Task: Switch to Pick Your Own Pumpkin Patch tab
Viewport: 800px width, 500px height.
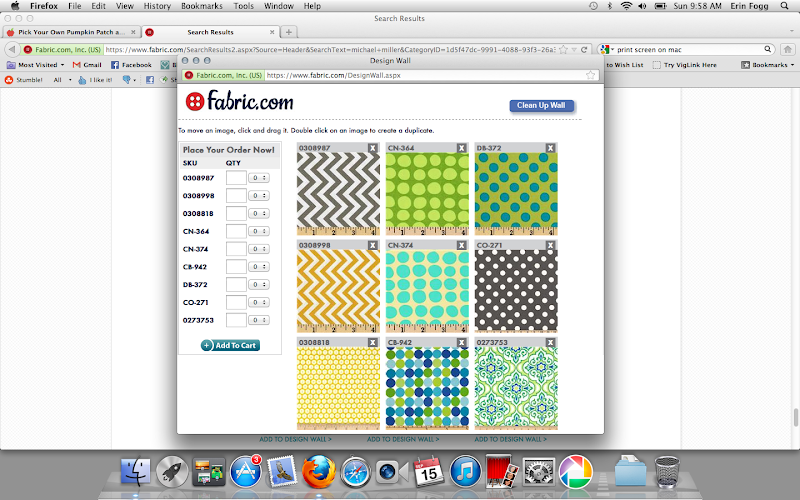Action: click(71, 32)
